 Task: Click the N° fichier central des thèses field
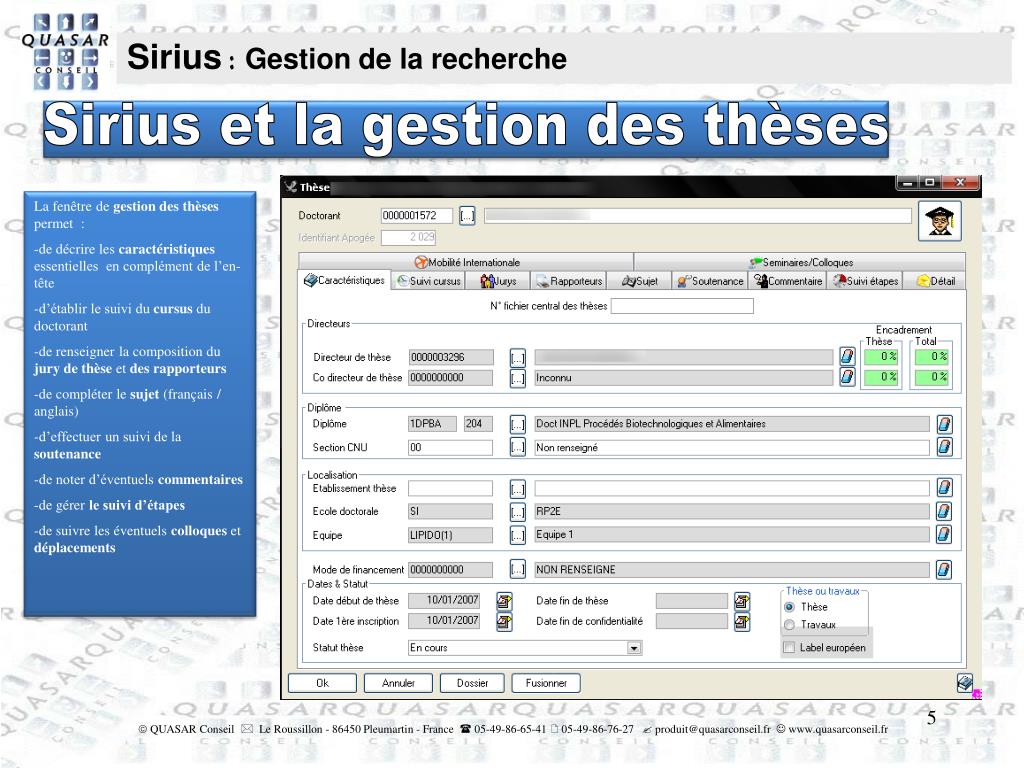(682, 306)
